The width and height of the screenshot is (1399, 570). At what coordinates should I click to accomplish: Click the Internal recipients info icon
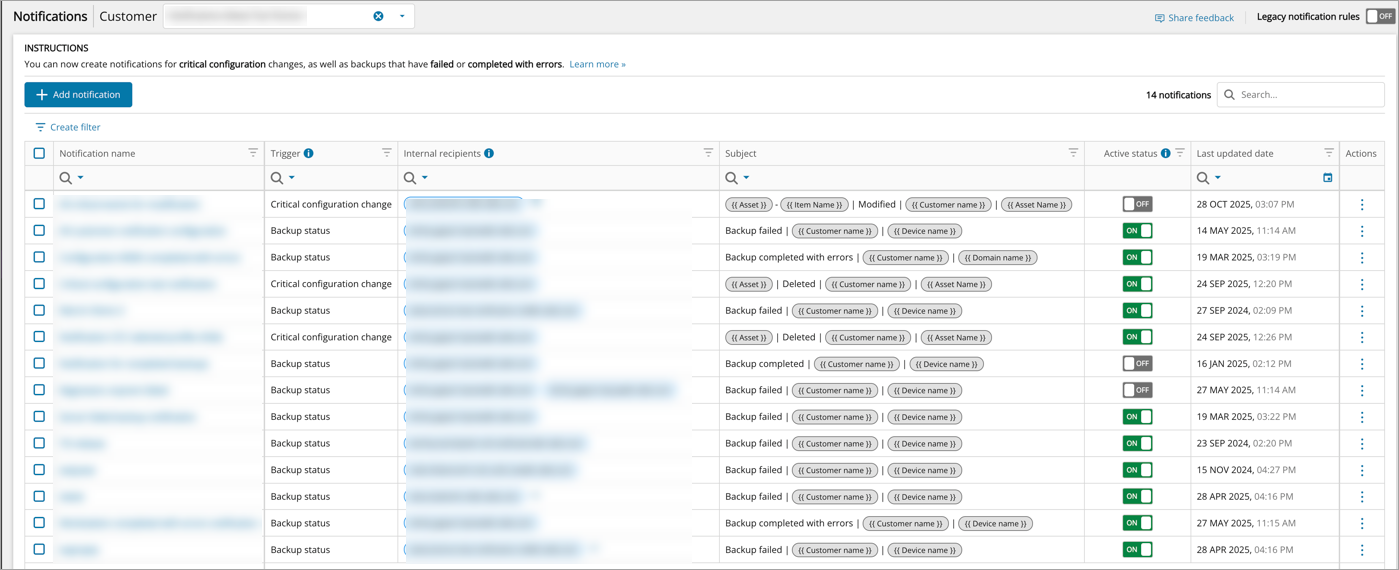coord(489,153)
